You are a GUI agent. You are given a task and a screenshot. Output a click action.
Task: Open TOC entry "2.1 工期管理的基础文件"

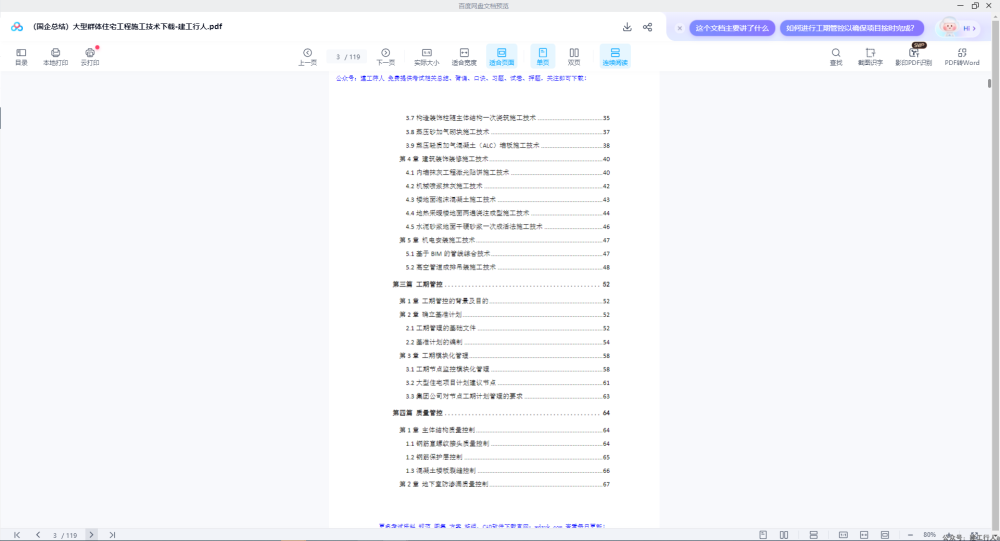pos(508,328)
